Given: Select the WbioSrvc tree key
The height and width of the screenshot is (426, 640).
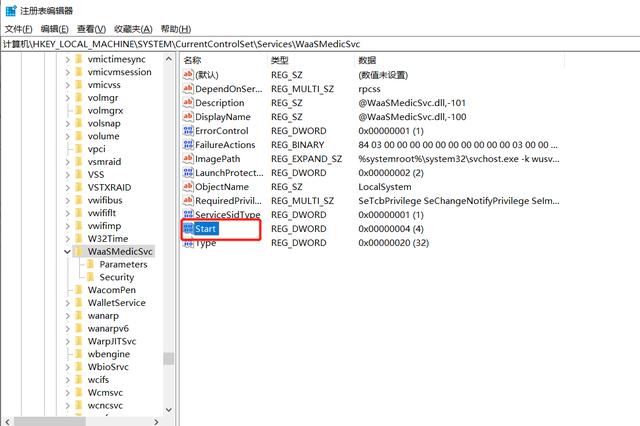Looking at the screenshot, I should tap(108, 367).
